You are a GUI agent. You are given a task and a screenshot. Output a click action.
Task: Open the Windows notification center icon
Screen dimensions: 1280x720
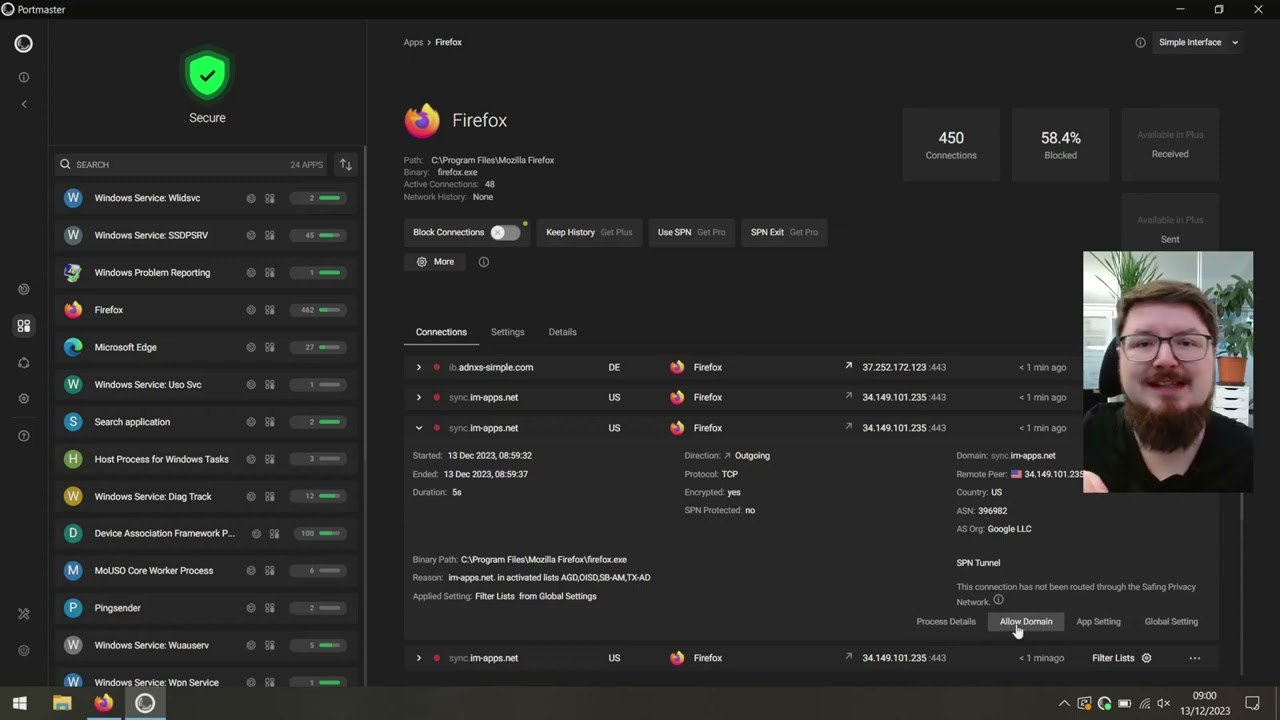(x=1253, y=703)
